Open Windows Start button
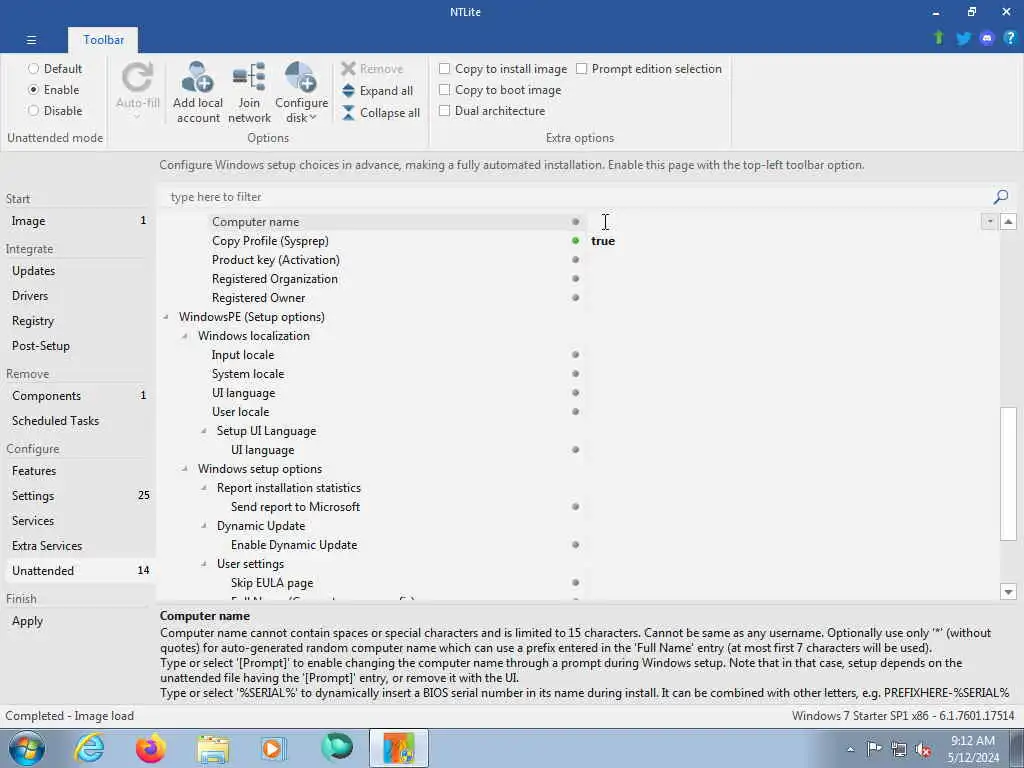 (27, 748)
